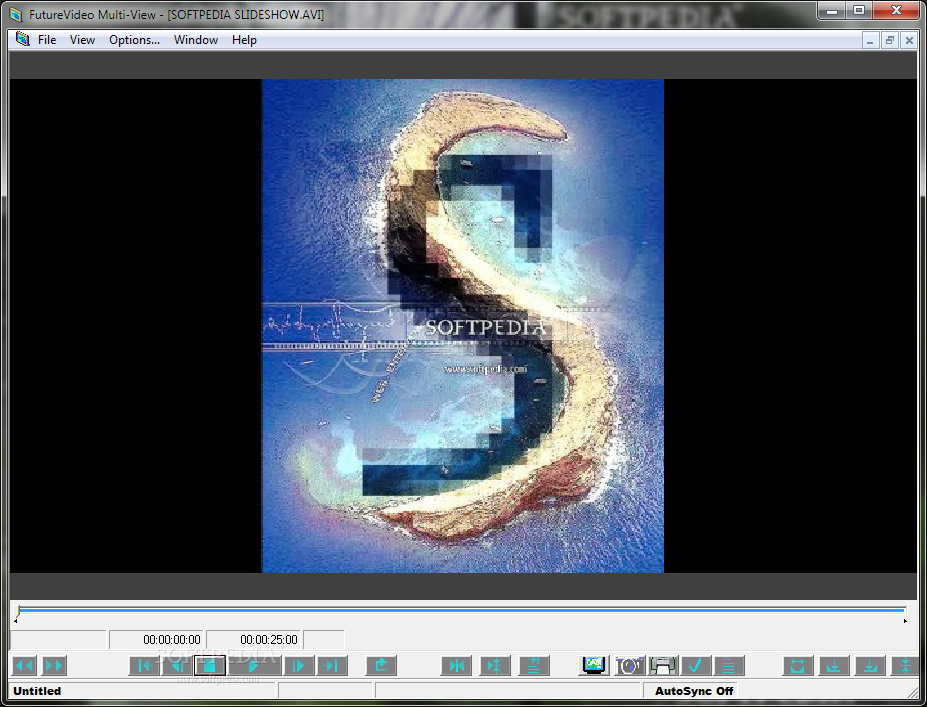The image size is (927, 707).
Task: Jump to the start of the clip
Action: [x=144, y=666]
